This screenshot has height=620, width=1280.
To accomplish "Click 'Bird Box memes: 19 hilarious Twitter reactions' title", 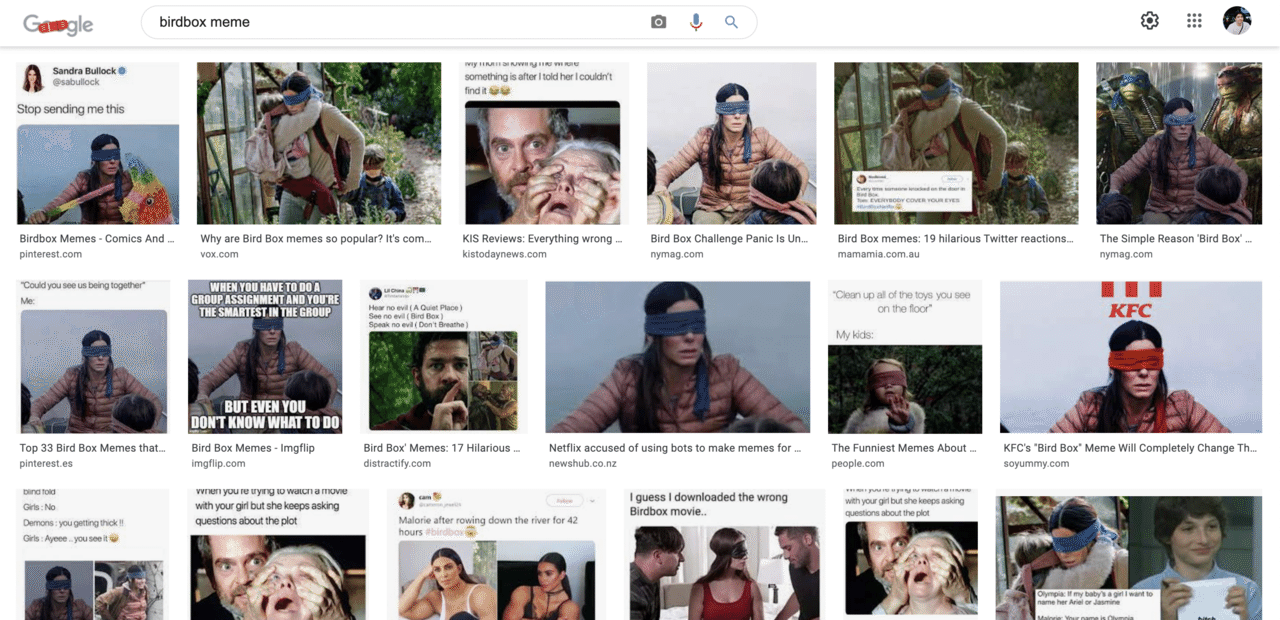I will click(x=956, y=239).
